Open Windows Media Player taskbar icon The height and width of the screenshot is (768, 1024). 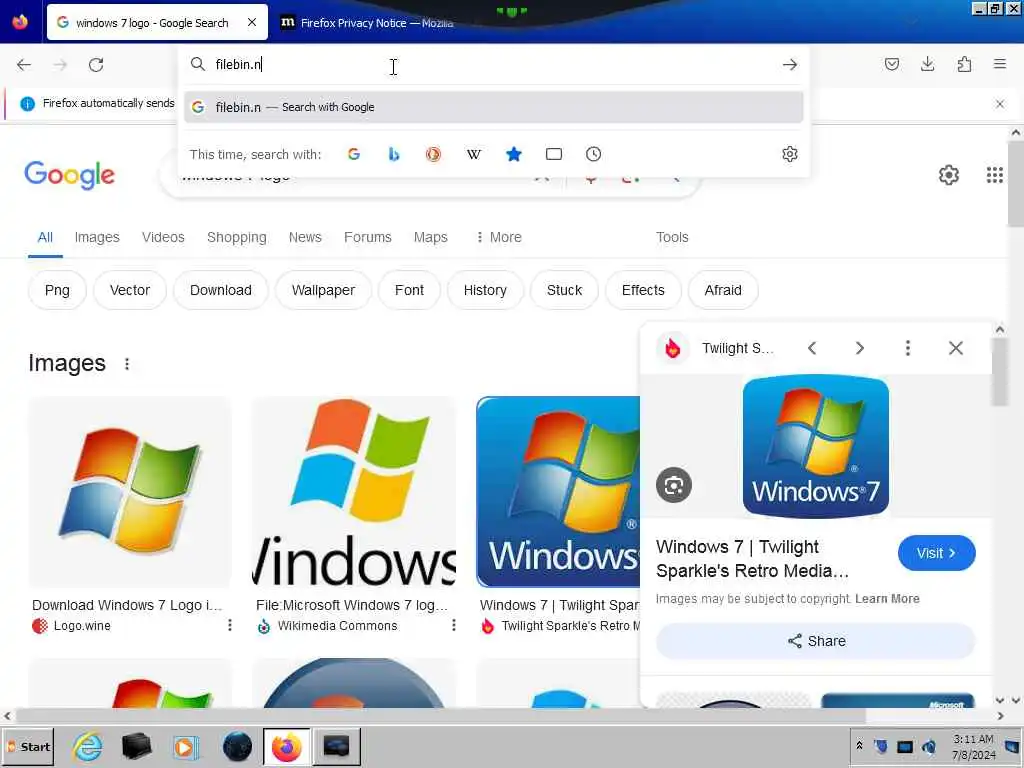click(186, 746)
